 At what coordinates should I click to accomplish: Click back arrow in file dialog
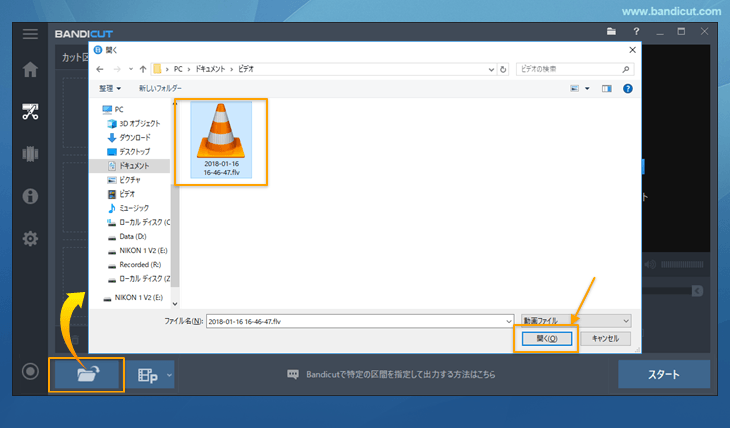point(100,69)
